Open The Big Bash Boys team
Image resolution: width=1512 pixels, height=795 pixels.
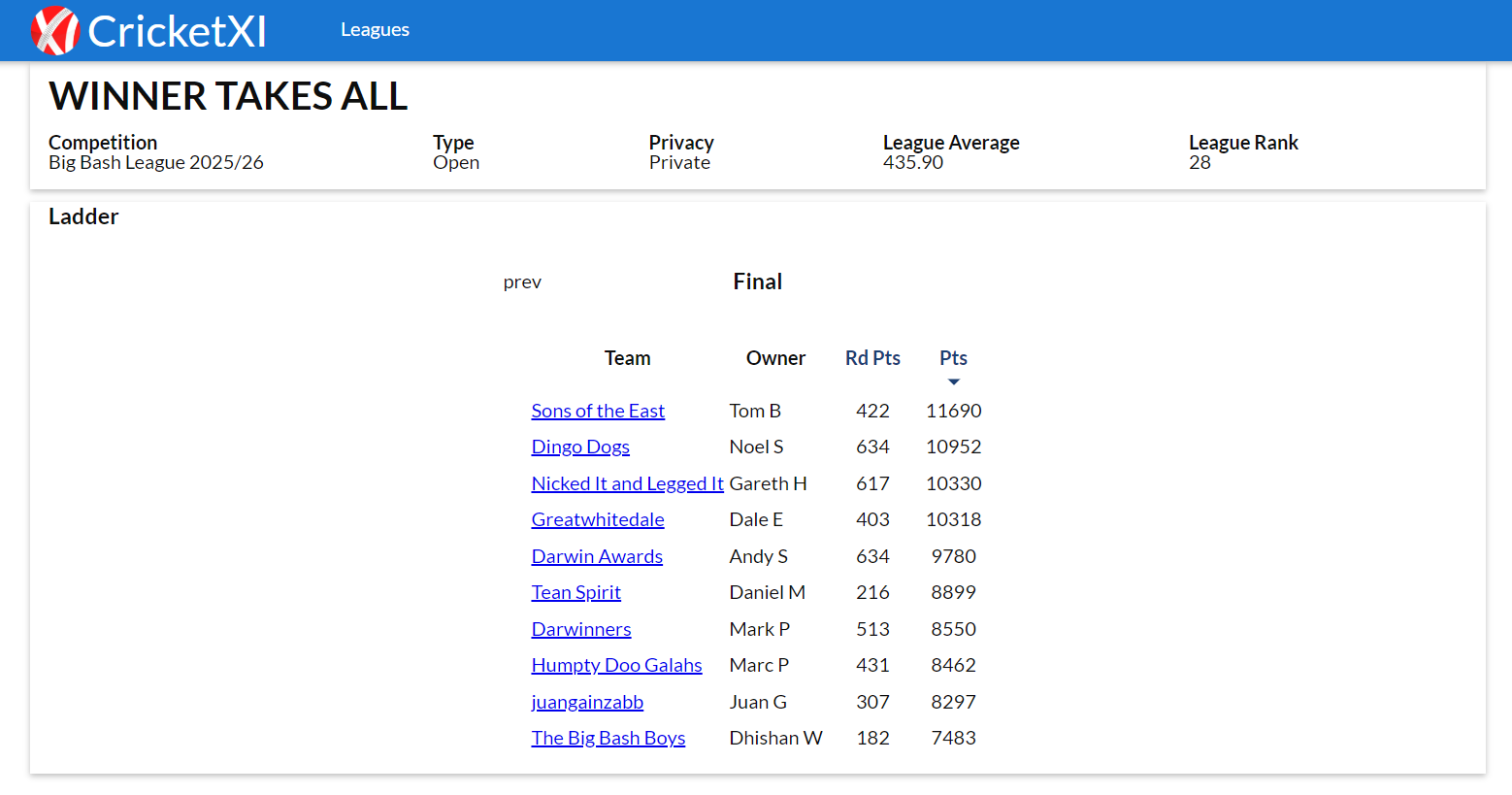pos(608,738)
